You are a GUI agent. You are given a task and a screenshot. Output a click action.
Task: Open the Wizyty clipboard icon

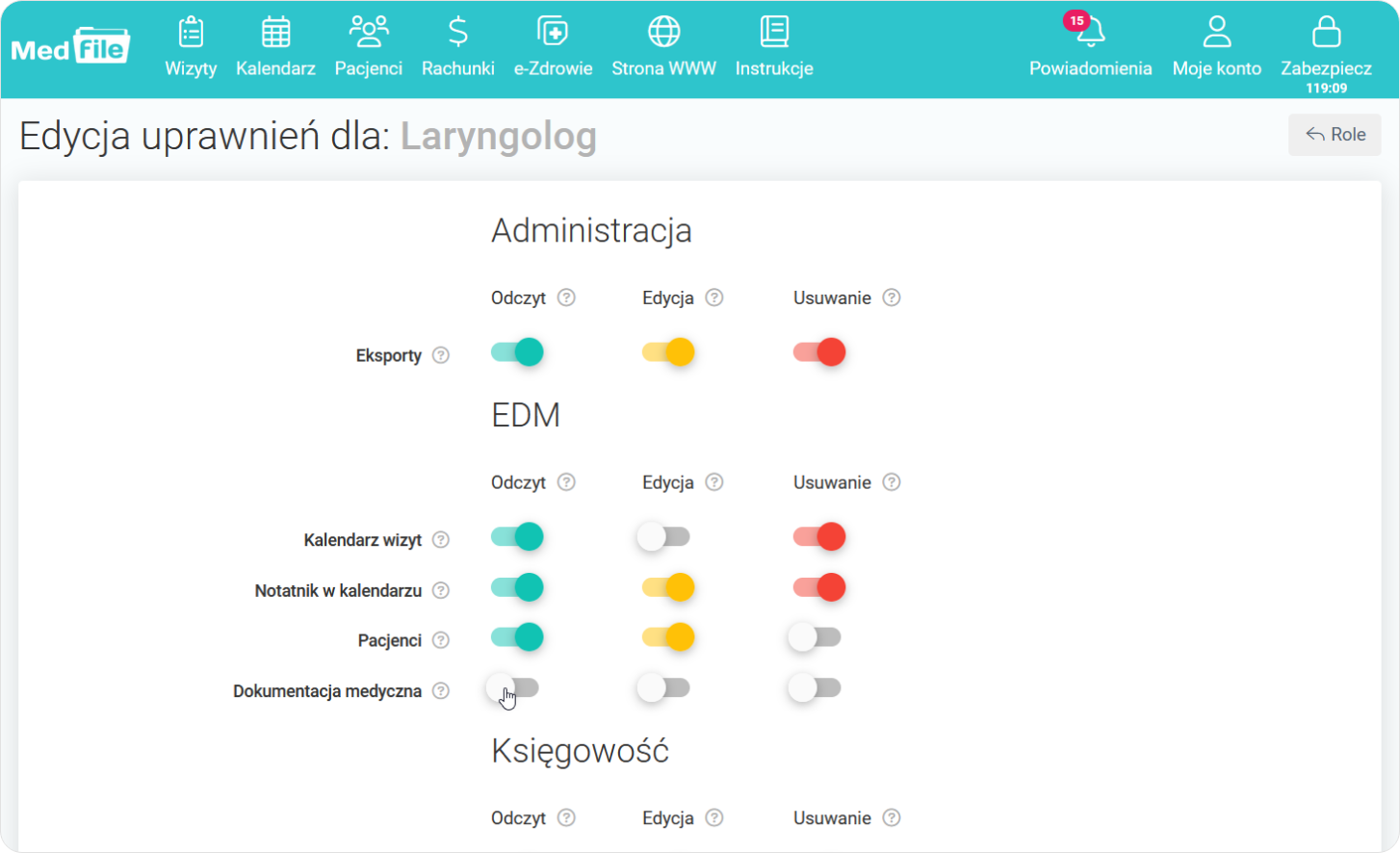point(191,33)
